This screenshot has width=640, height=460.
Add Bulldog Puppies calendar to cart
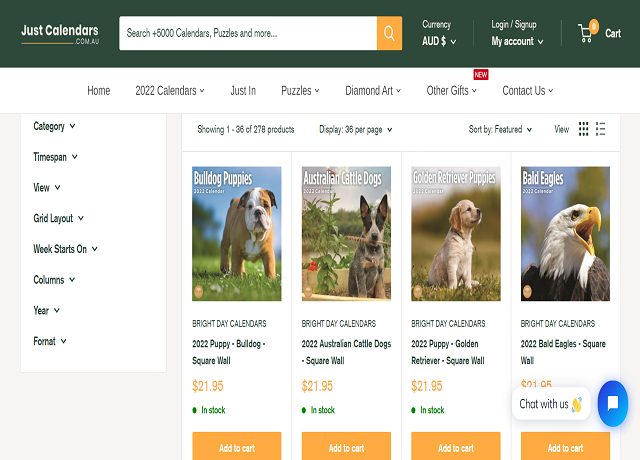[236, 447]
